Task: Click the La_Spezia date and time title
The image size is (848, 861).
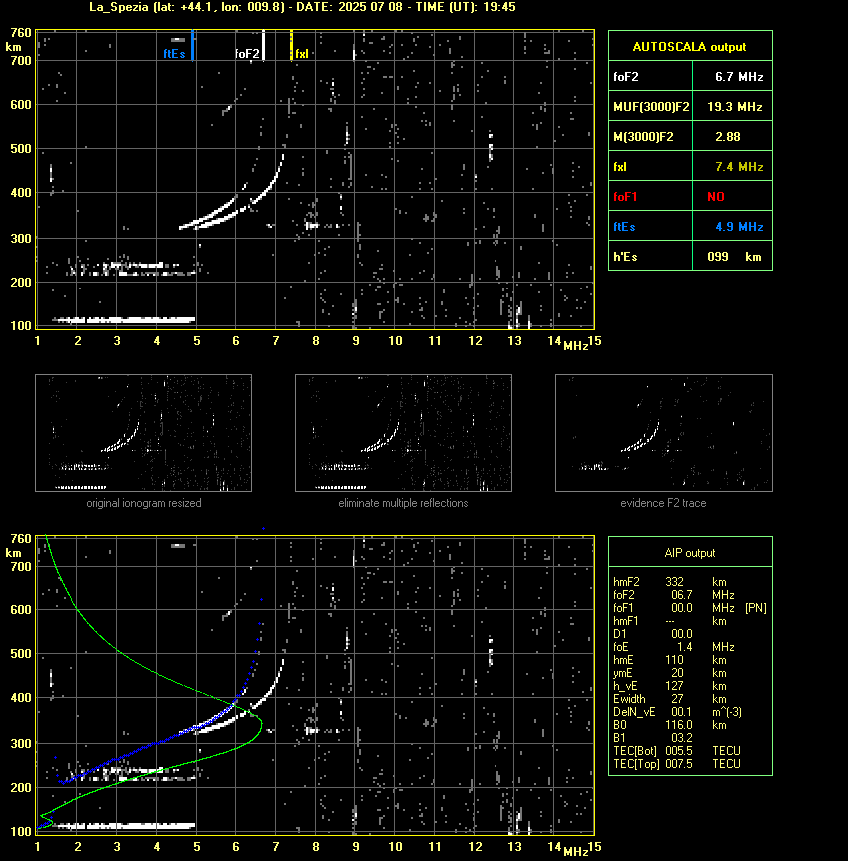Action: pos(302,7)
